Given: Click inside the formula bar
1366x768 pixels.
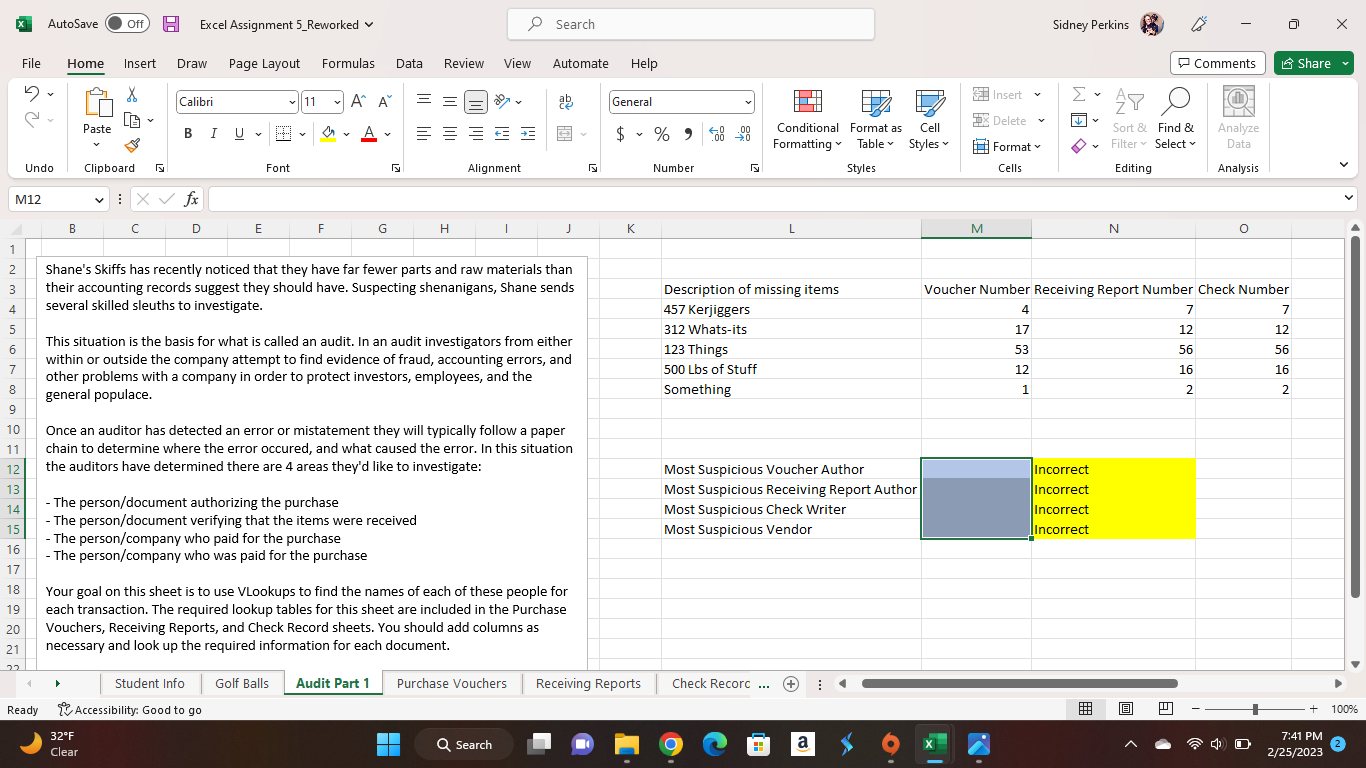Looking at the screenshot, I should [x=700, y=199].
